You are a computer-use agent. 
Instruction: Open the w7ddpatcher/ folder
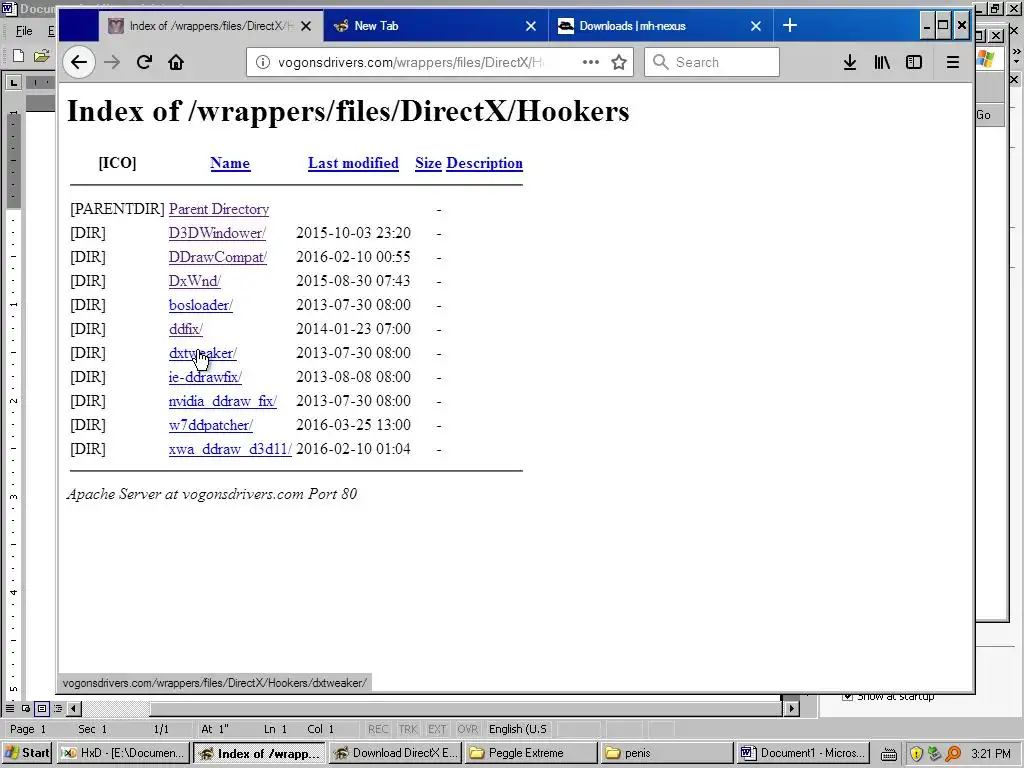(210, 425)
